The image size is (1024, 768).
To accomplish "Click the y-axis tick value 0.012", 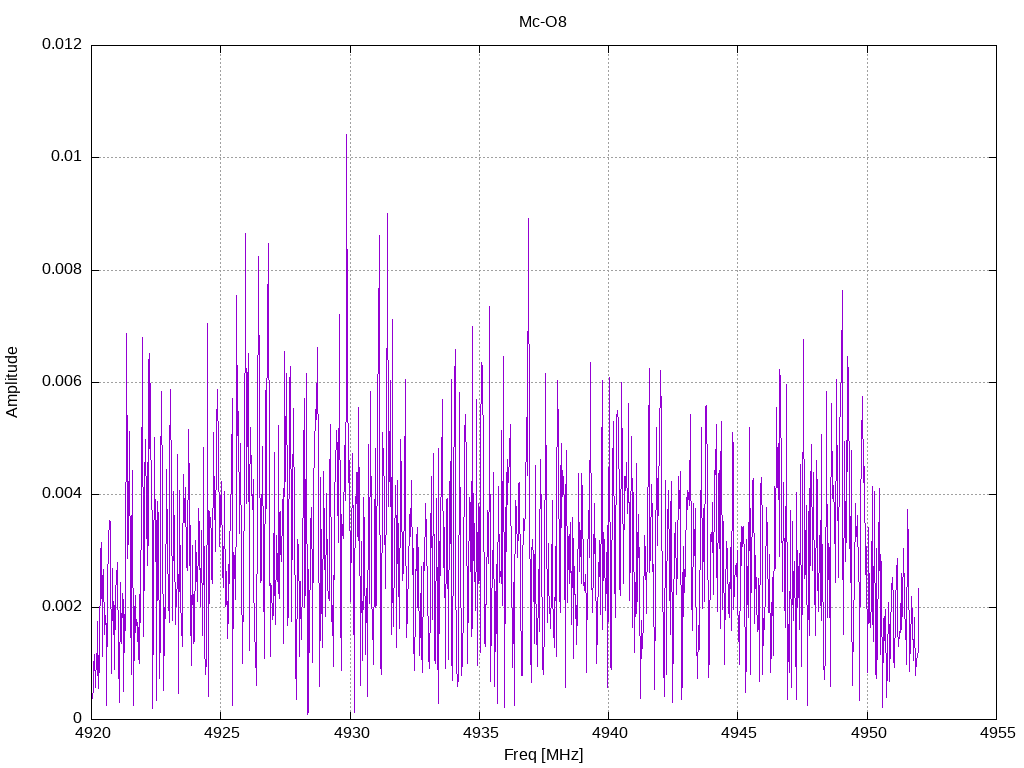I will point(62,44).
